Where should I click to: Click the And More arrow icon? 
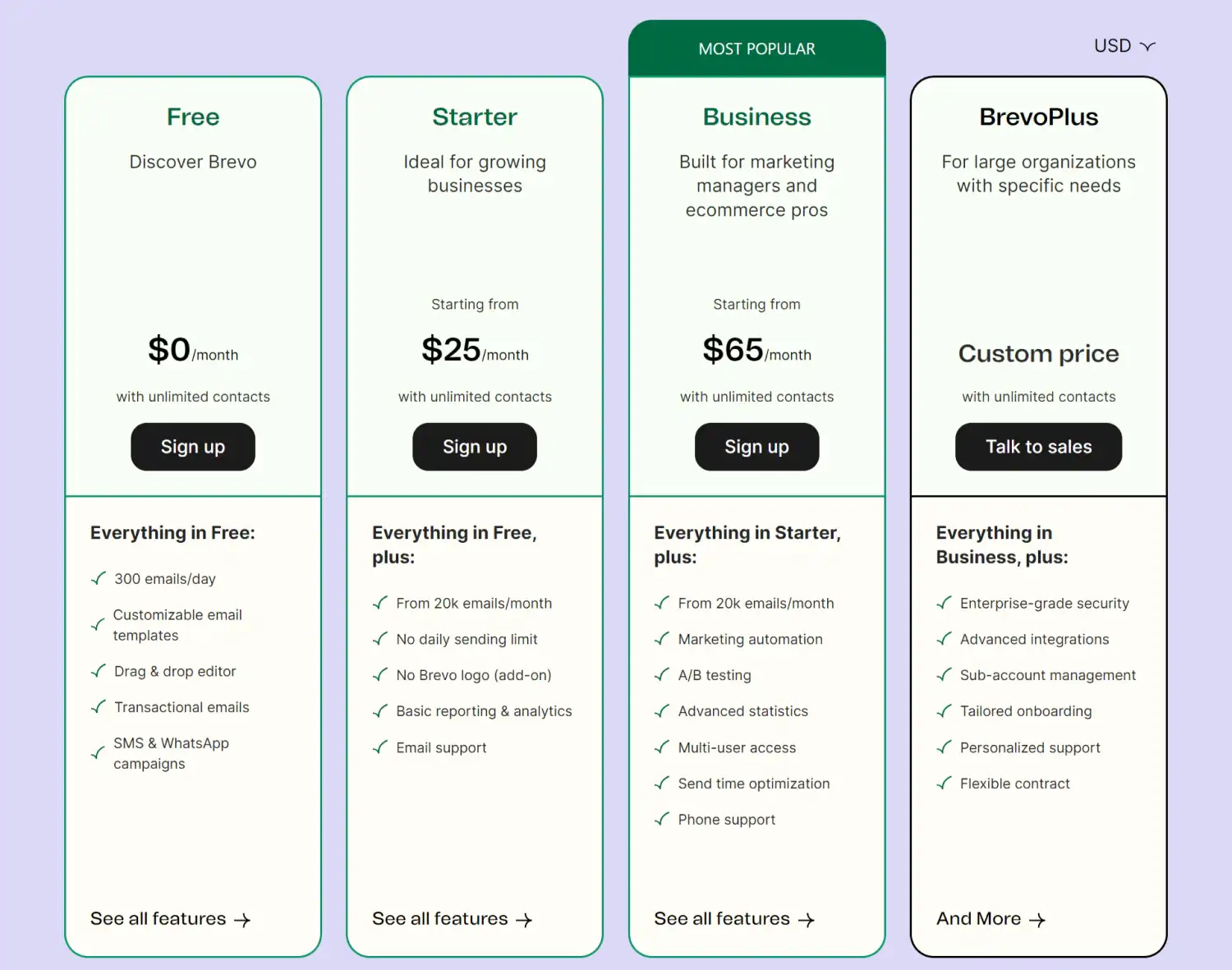[1037, 920]
